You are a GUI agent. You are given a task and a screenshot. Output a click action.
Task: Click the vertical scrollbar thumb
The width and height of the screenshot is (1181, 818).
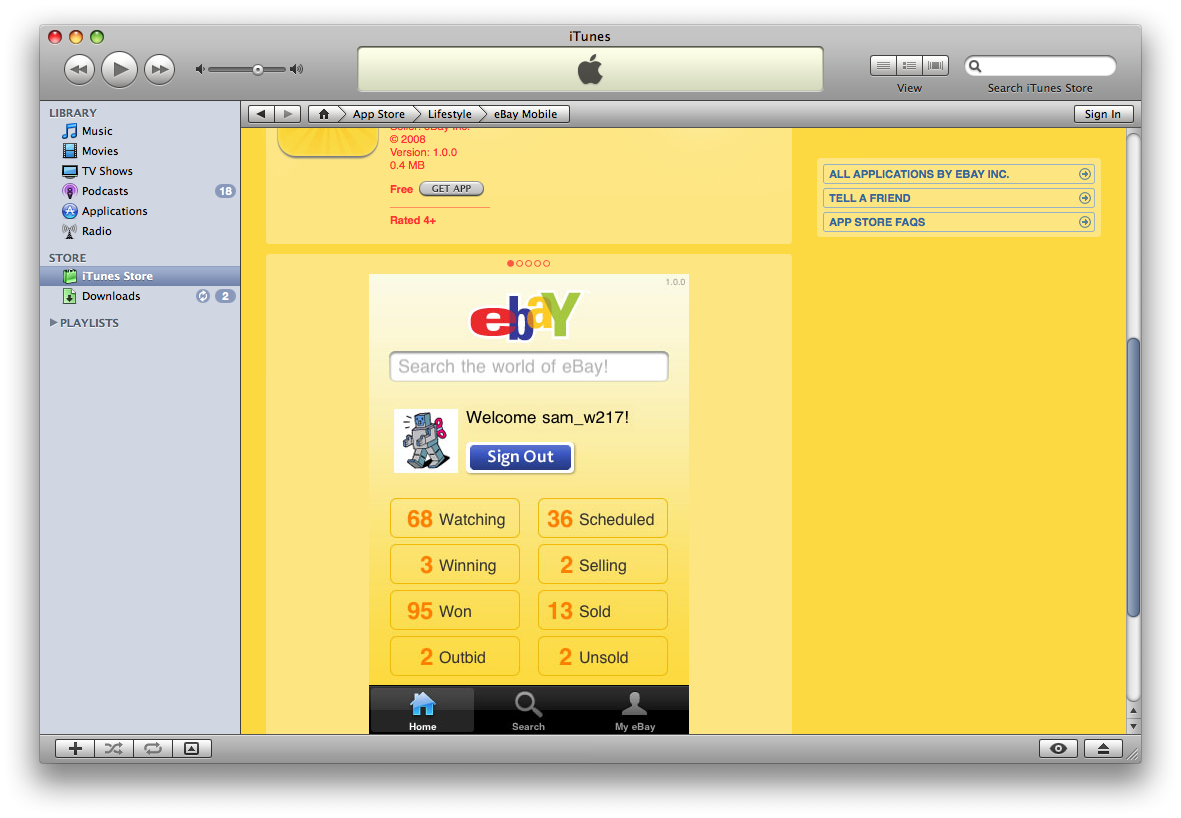pos(1133,478)
